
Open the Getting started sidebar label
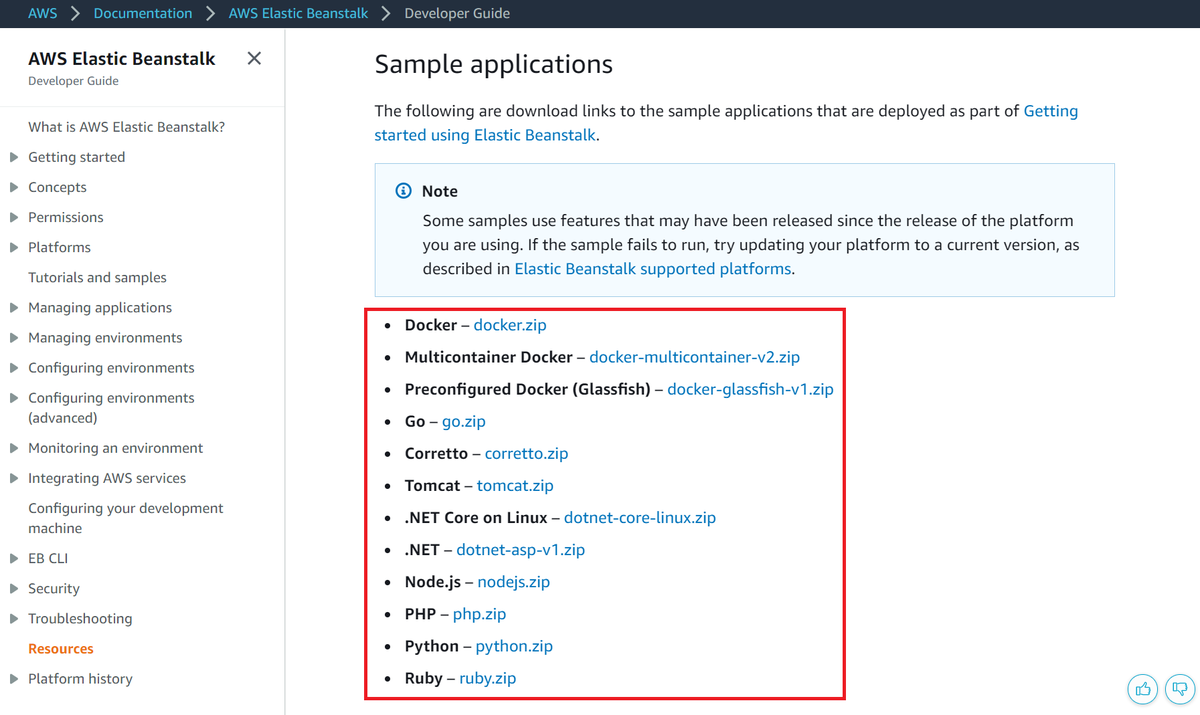(77, 157)
